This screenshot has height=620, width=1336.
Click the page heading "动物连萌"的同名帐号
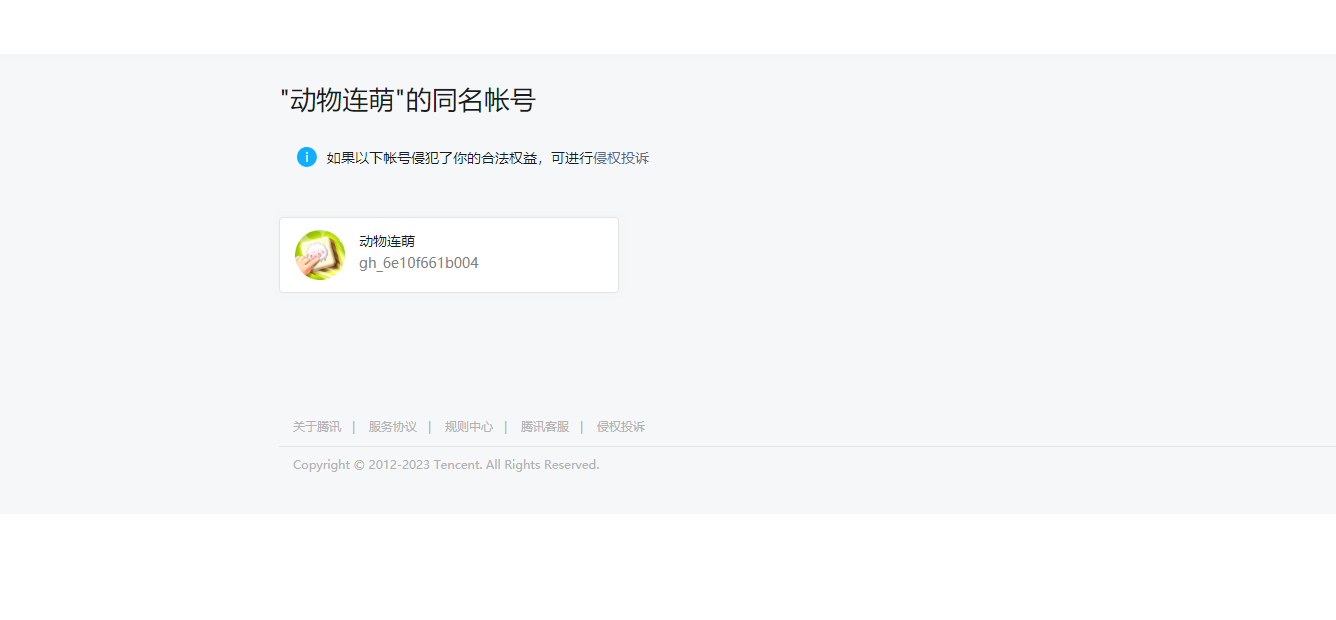point(408,100)
